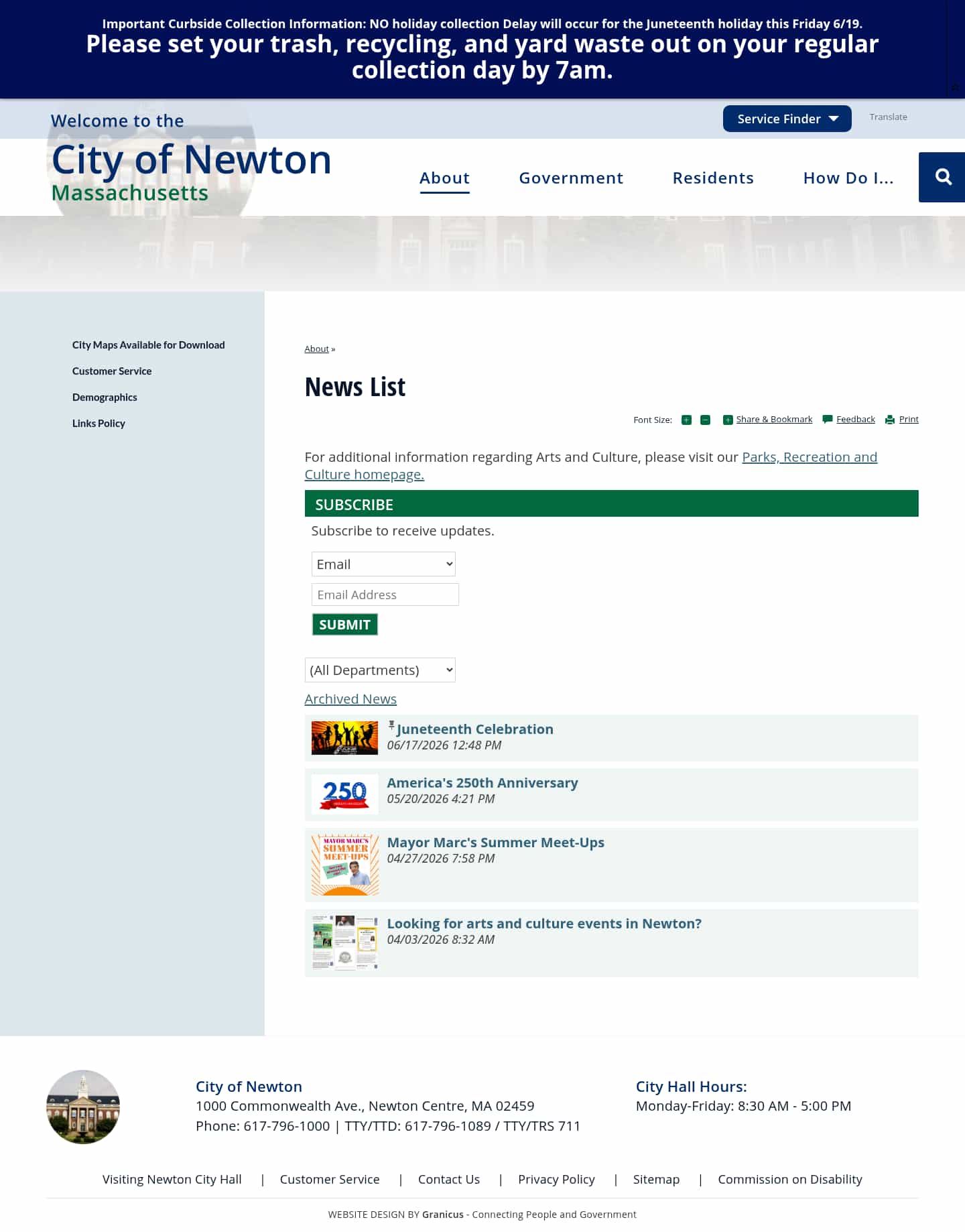This screenshot has width=965, height=1232.
Task: Open Looking for arts and culture events article
Action: pyautogui.click(x=544, y=924)
